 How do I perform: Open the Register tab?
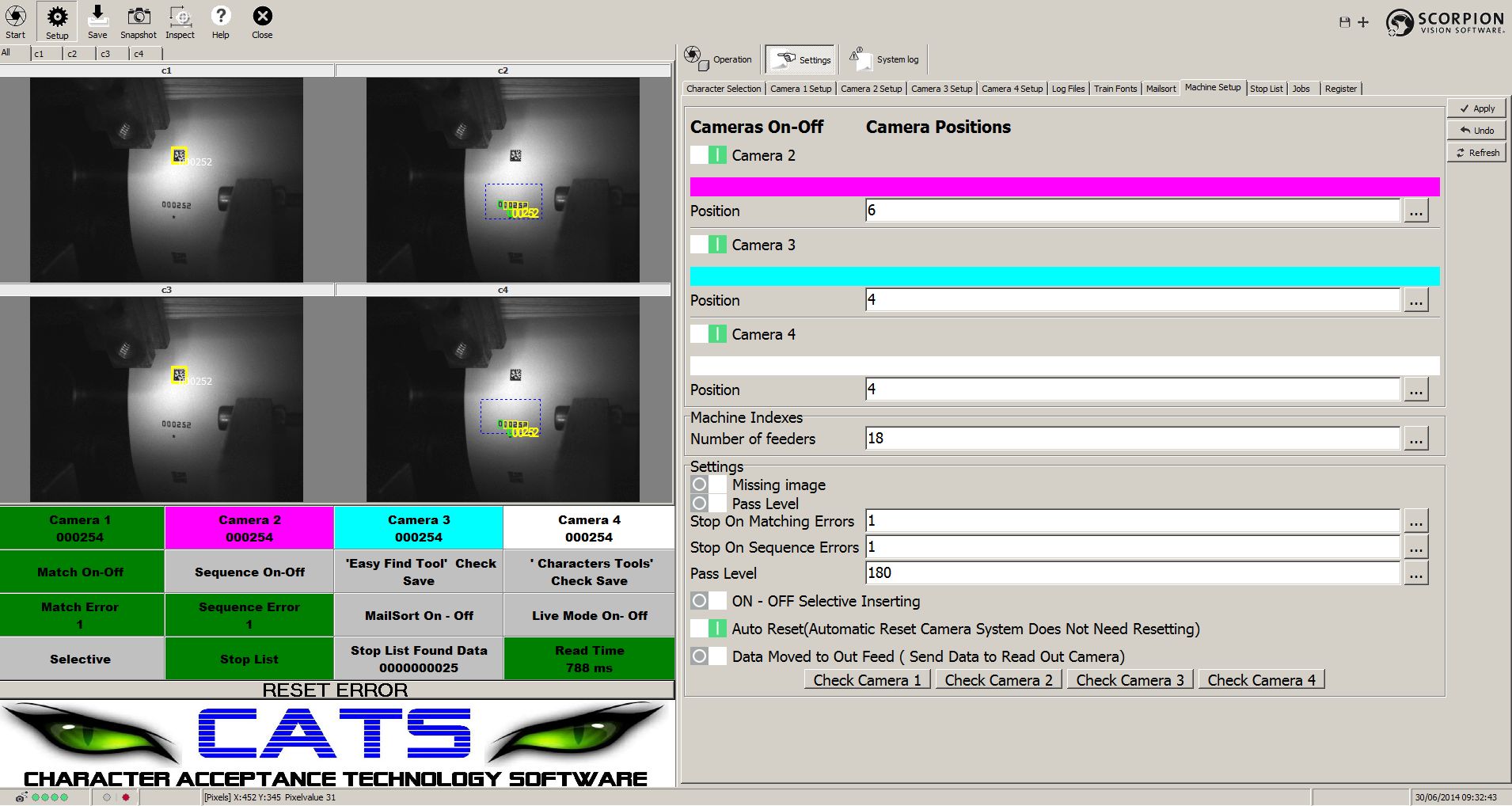(1341, 89)
